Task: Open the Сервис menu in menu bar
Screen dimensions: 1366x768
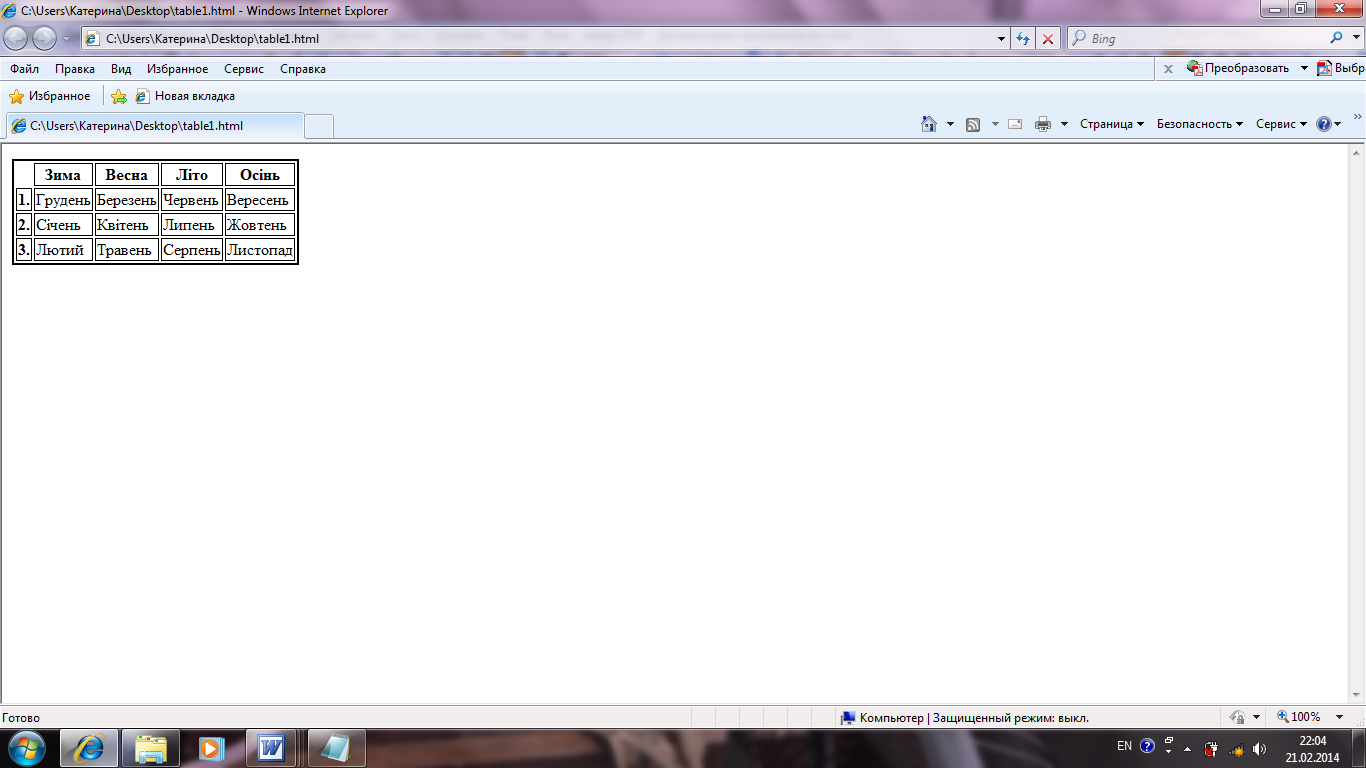Action: pos(244,69)
